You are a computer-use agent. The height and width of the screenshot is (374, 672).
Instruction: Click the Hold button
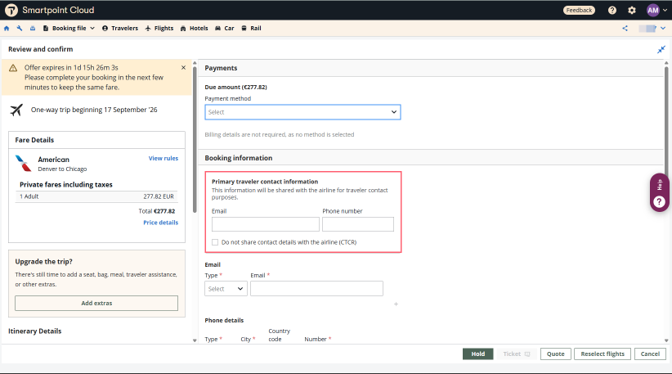(478, 354)
